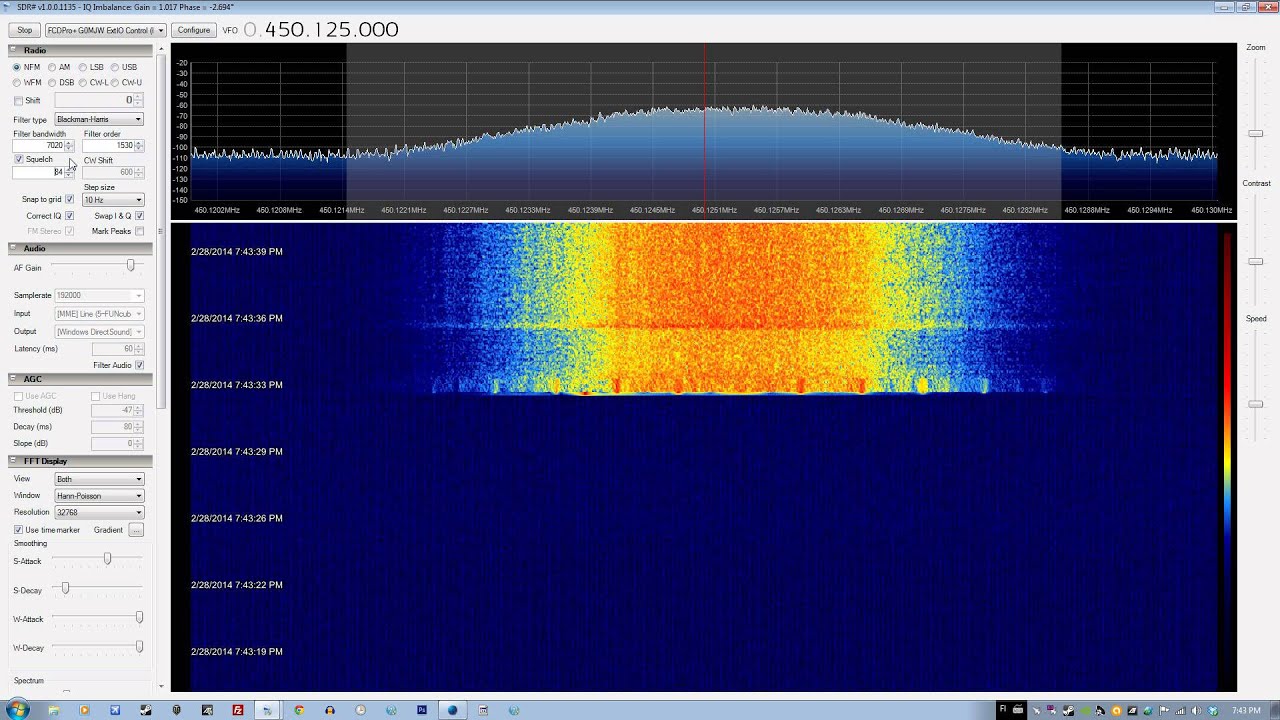Open FileZilla from the taskbar

click(x=237, y=710)
